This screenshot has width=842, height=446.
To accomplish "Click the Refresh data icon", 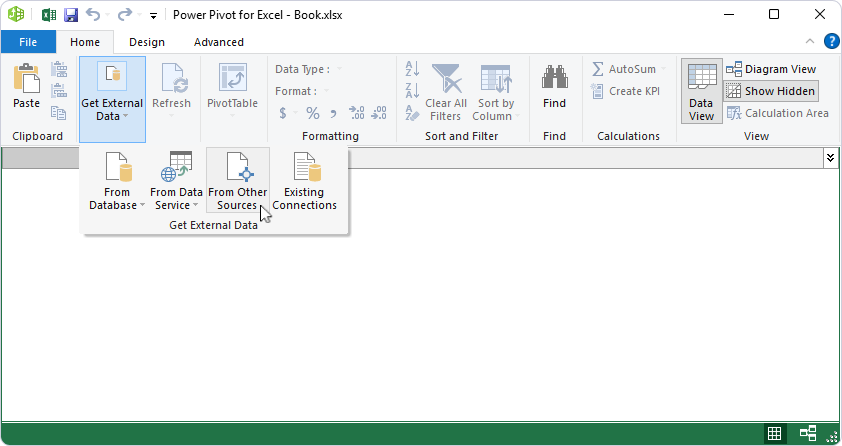I will [174, 78].
